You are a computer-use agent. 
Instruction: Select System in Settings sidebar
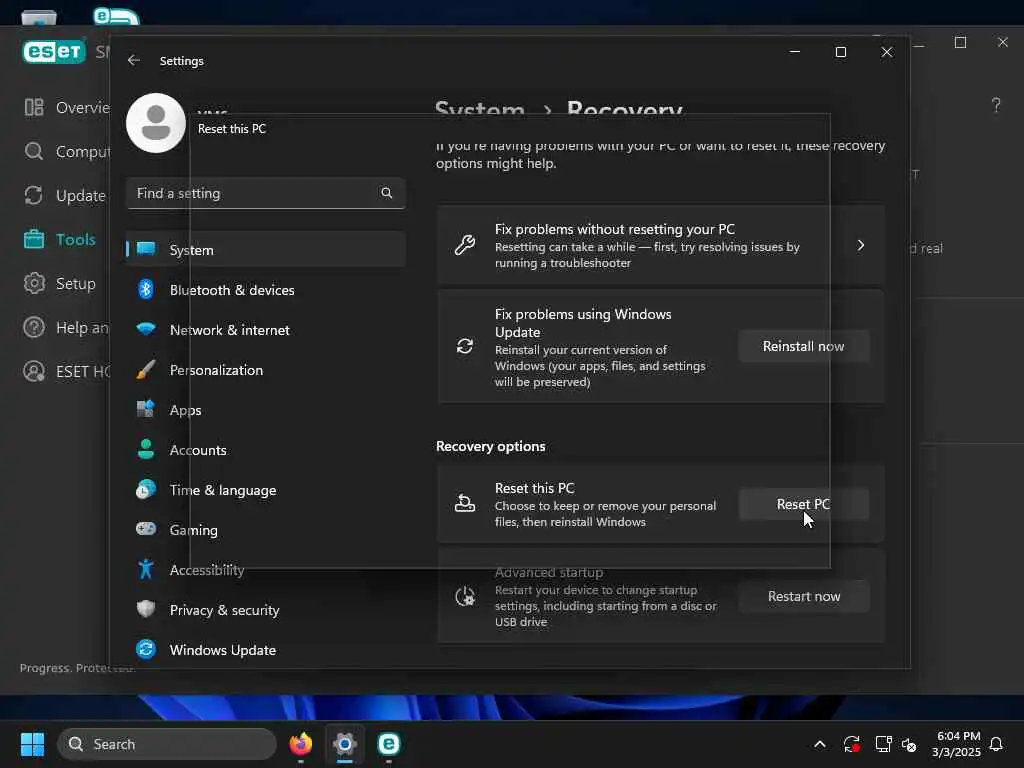click(x=266, y=249)
